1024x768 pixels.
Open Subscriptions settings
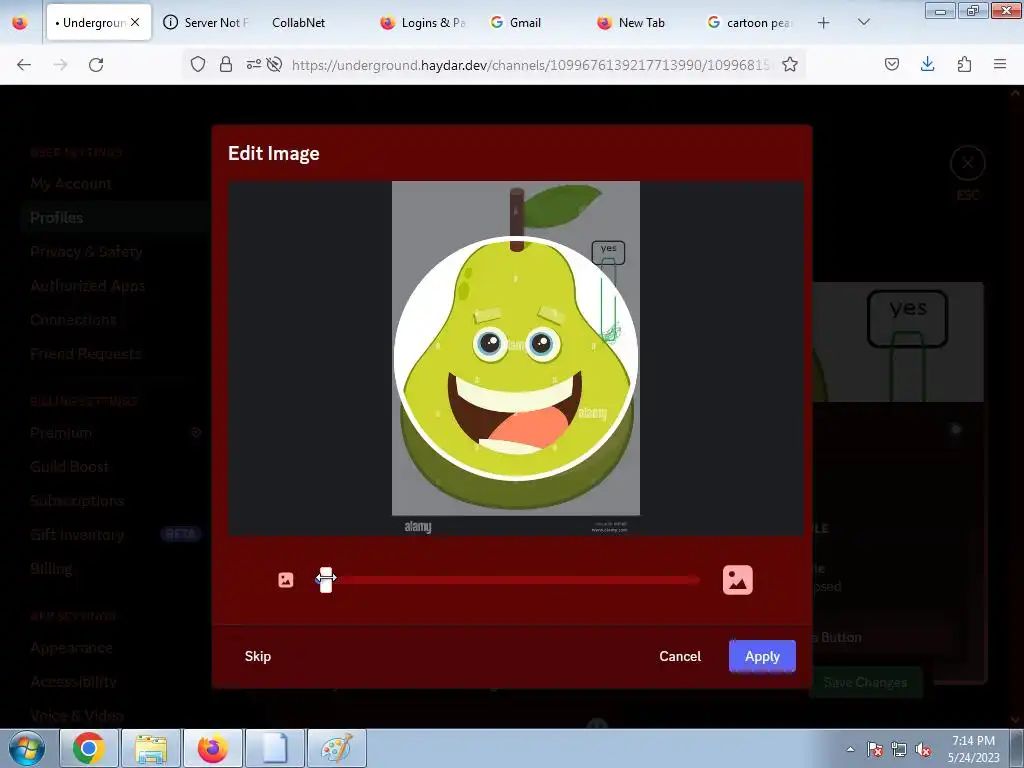point(77,500)
